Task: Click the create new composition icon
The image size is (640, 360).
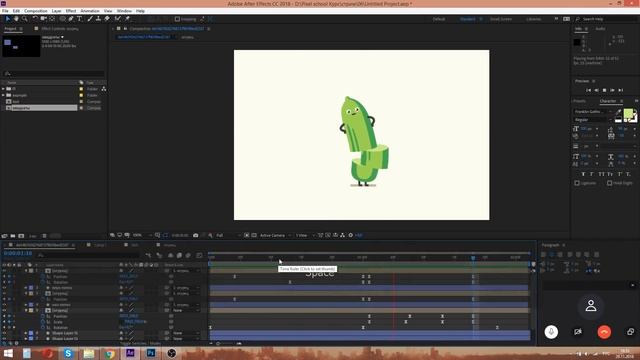Action: pos(21,236)
